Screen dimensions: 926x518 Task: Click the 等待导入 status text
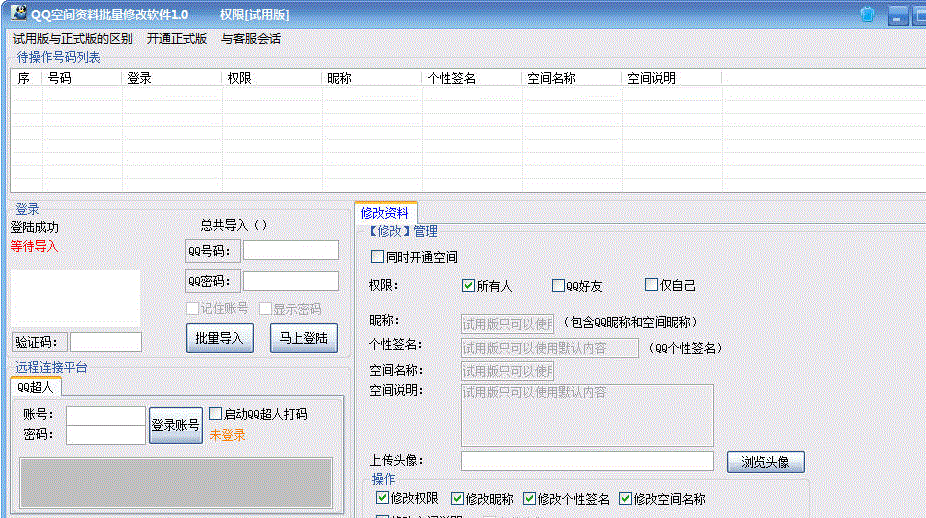[x=35, y=246]
